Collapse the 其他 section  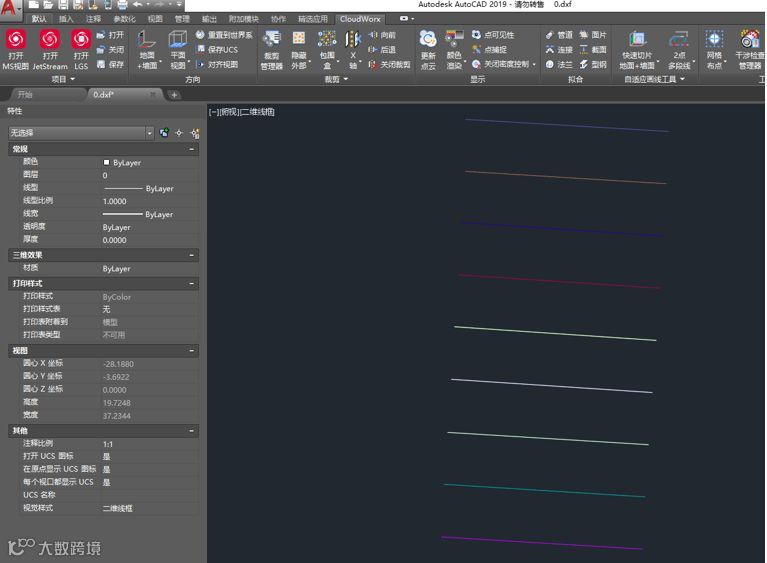[191, 430]
